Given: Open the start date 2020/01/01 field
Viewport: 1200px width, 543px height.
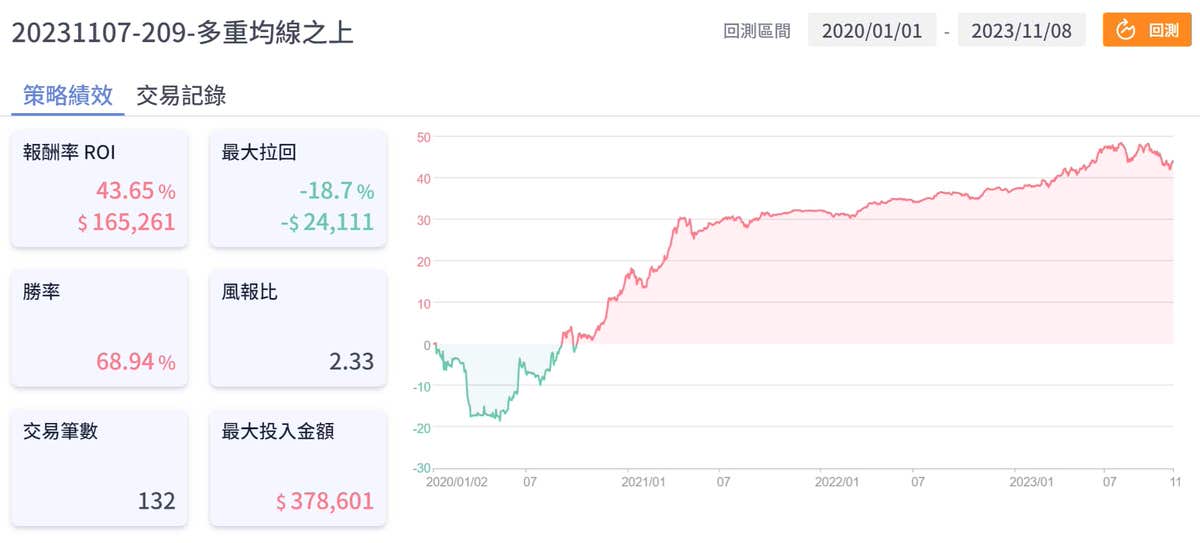Looking at the screenshot, I should (872, 30).
